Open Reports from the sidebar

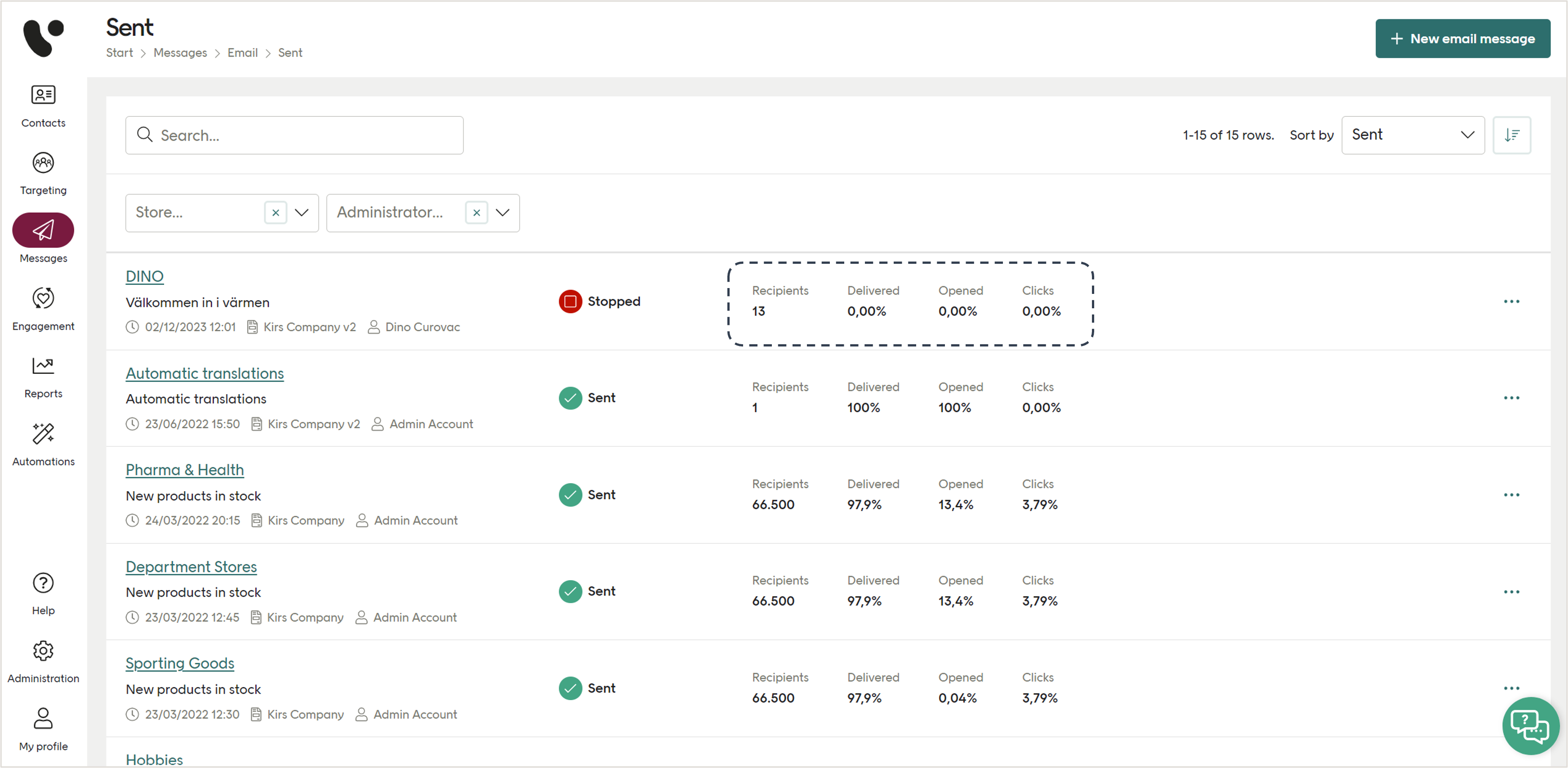pyautogui.click(x=43, y=377)
